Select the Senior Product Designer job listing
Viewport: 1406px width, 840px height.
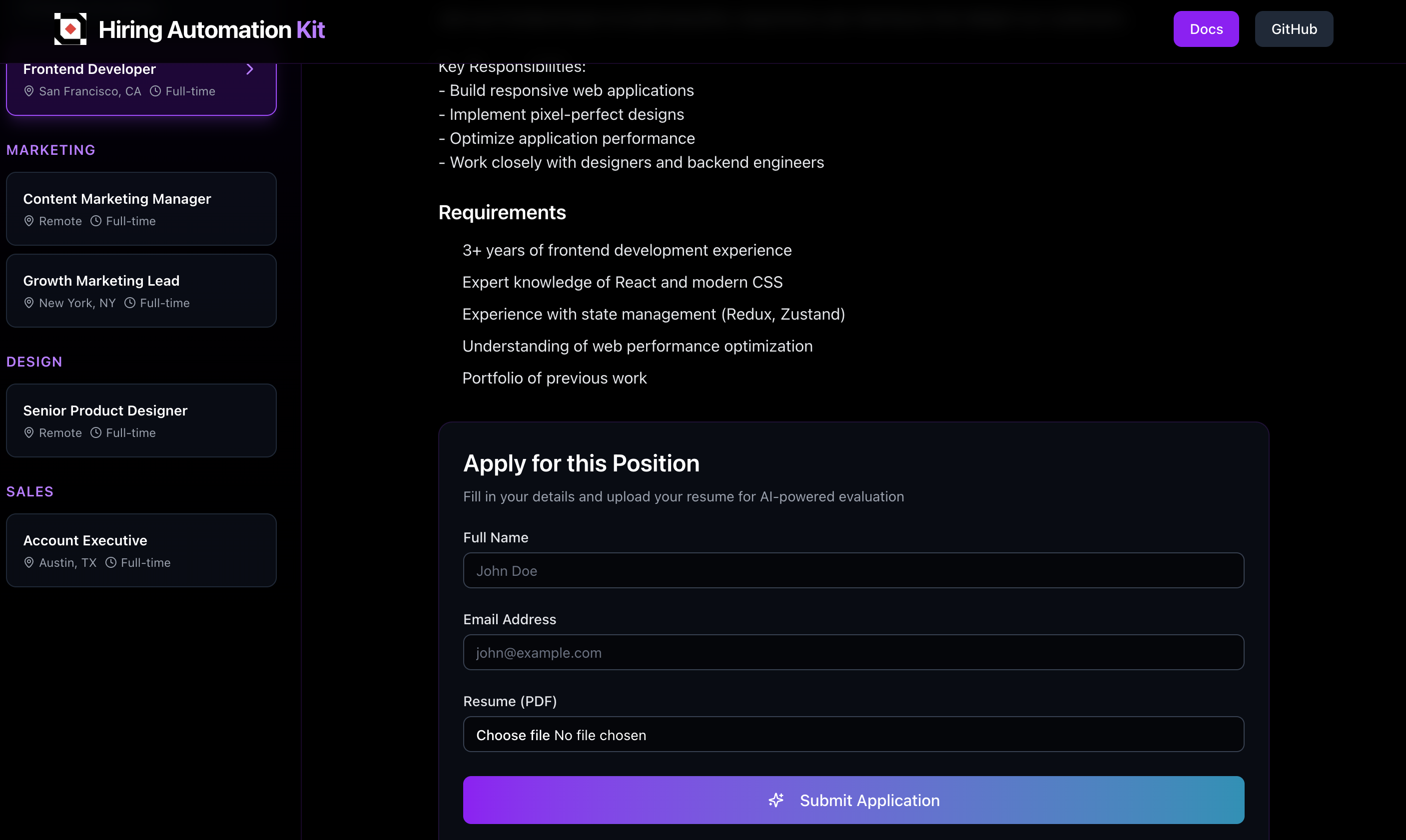point(141,420)
